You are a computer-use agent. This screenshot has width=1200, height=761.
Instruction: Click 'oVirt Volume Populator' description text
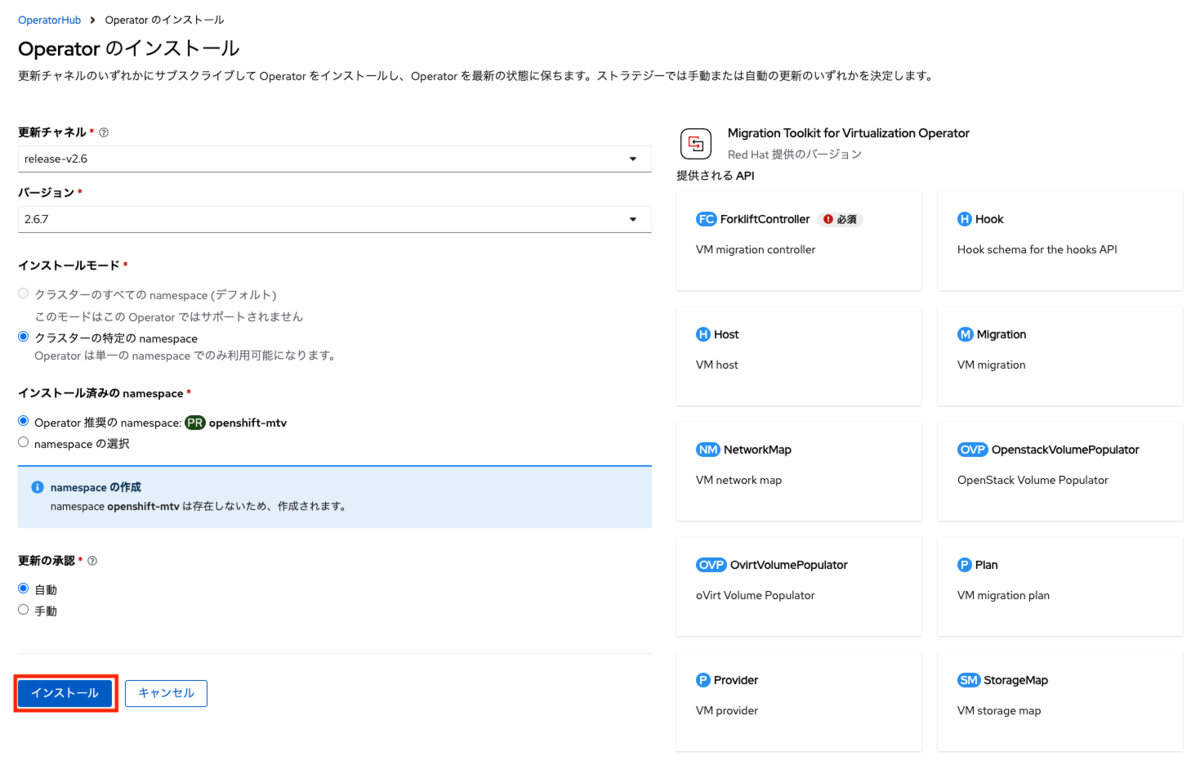coord(755,595)
